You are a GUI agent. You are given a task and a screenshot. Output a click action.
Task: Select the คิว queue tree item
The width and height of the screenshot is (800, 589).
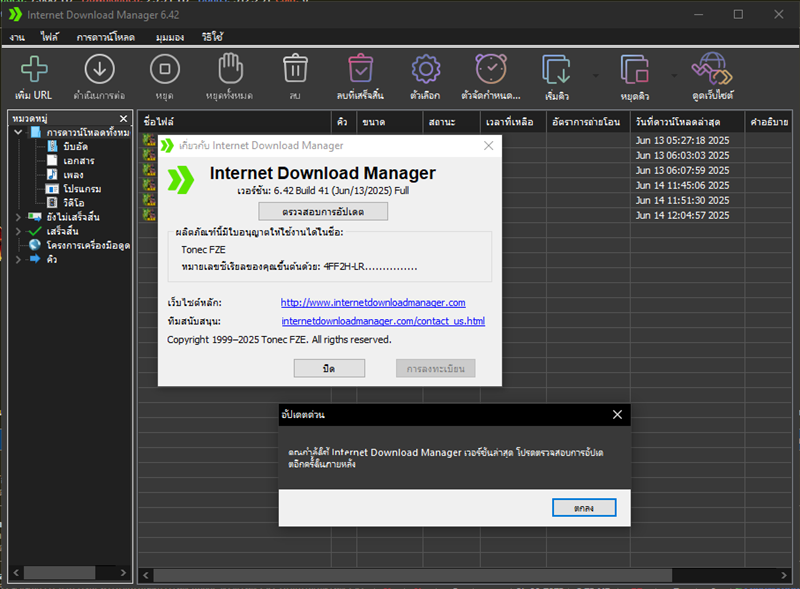52,259
